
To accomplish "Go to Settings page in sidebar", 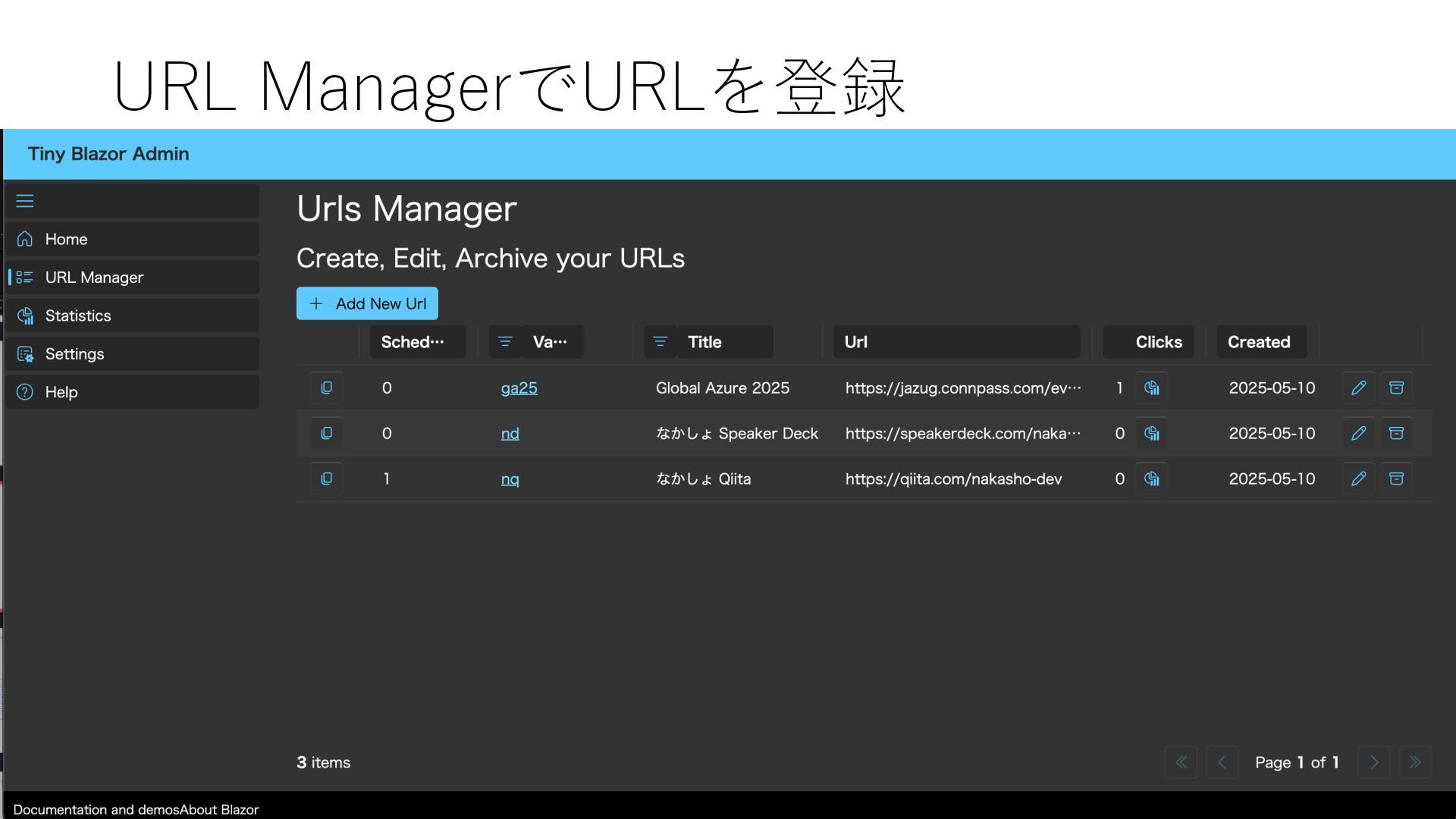I will click(x=74, y=354).
